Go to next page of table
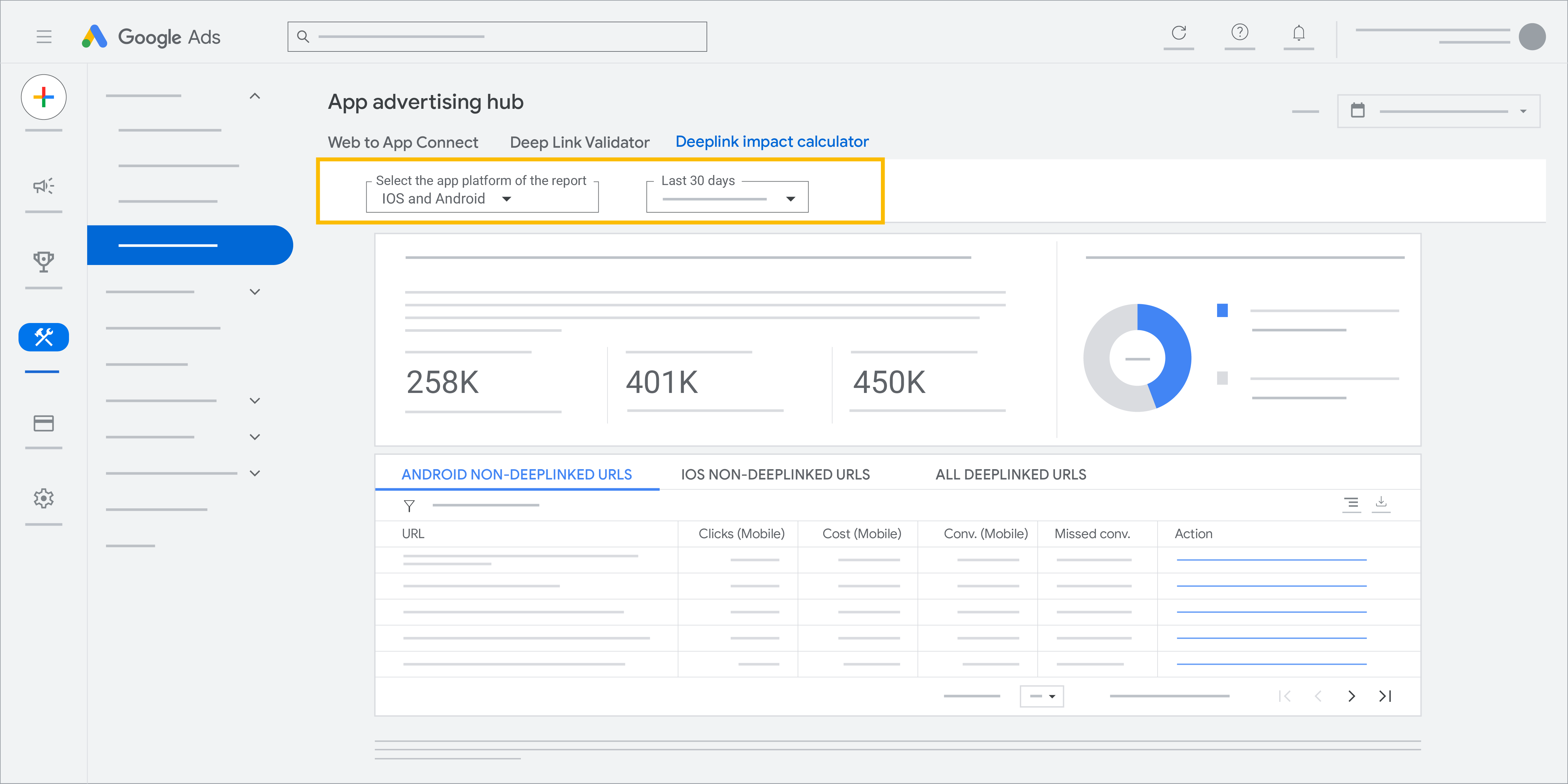This screenshot has width=1568, height=784. click(x=1351, y=696)
